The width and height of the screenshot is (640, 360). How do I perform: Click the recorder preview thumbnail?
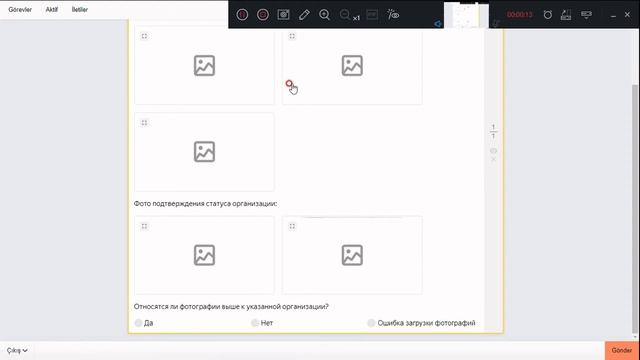pos(466,15)
